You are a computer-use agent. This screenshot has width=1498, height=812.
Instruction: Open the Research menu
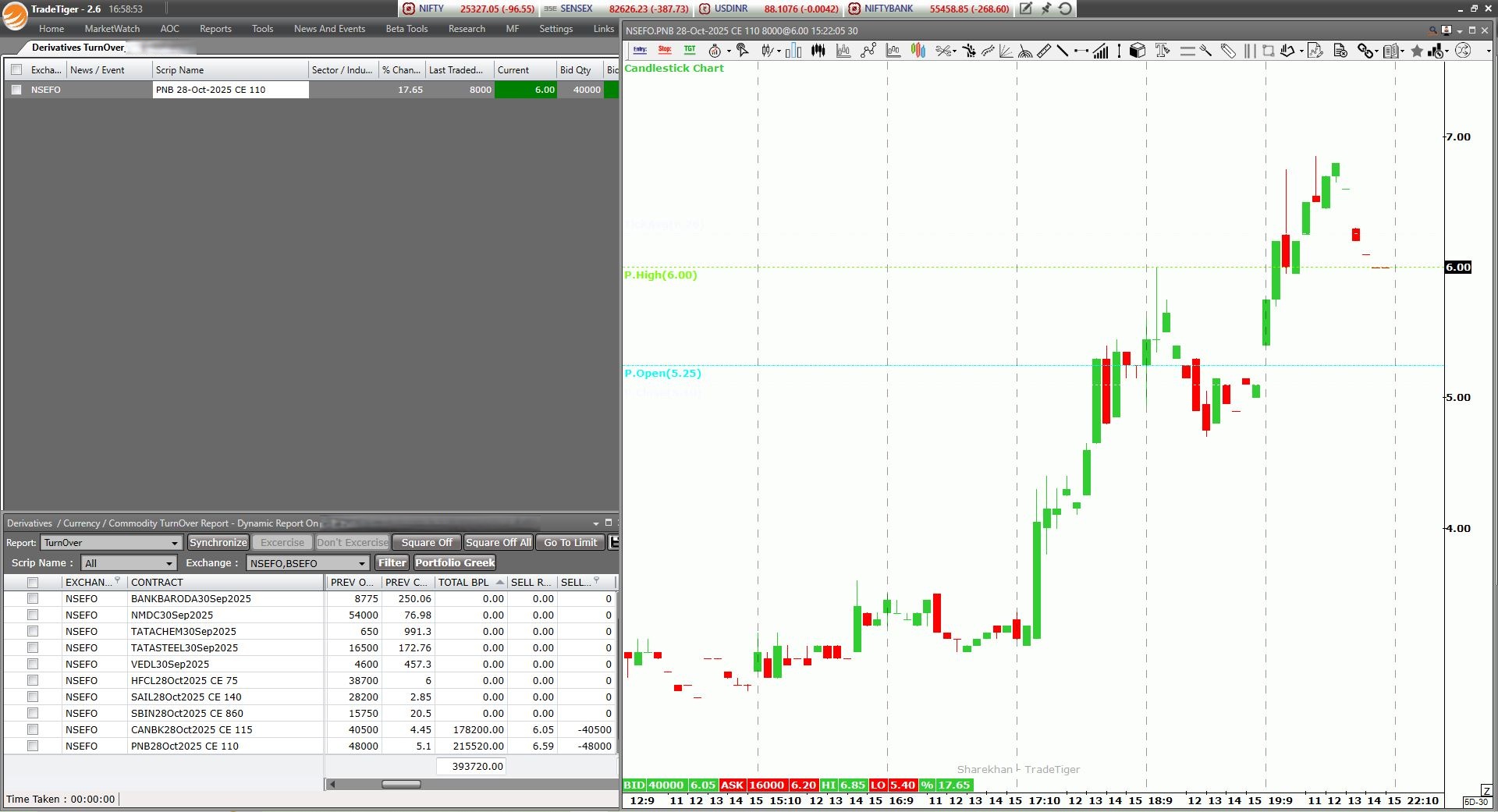pos(467,29)
